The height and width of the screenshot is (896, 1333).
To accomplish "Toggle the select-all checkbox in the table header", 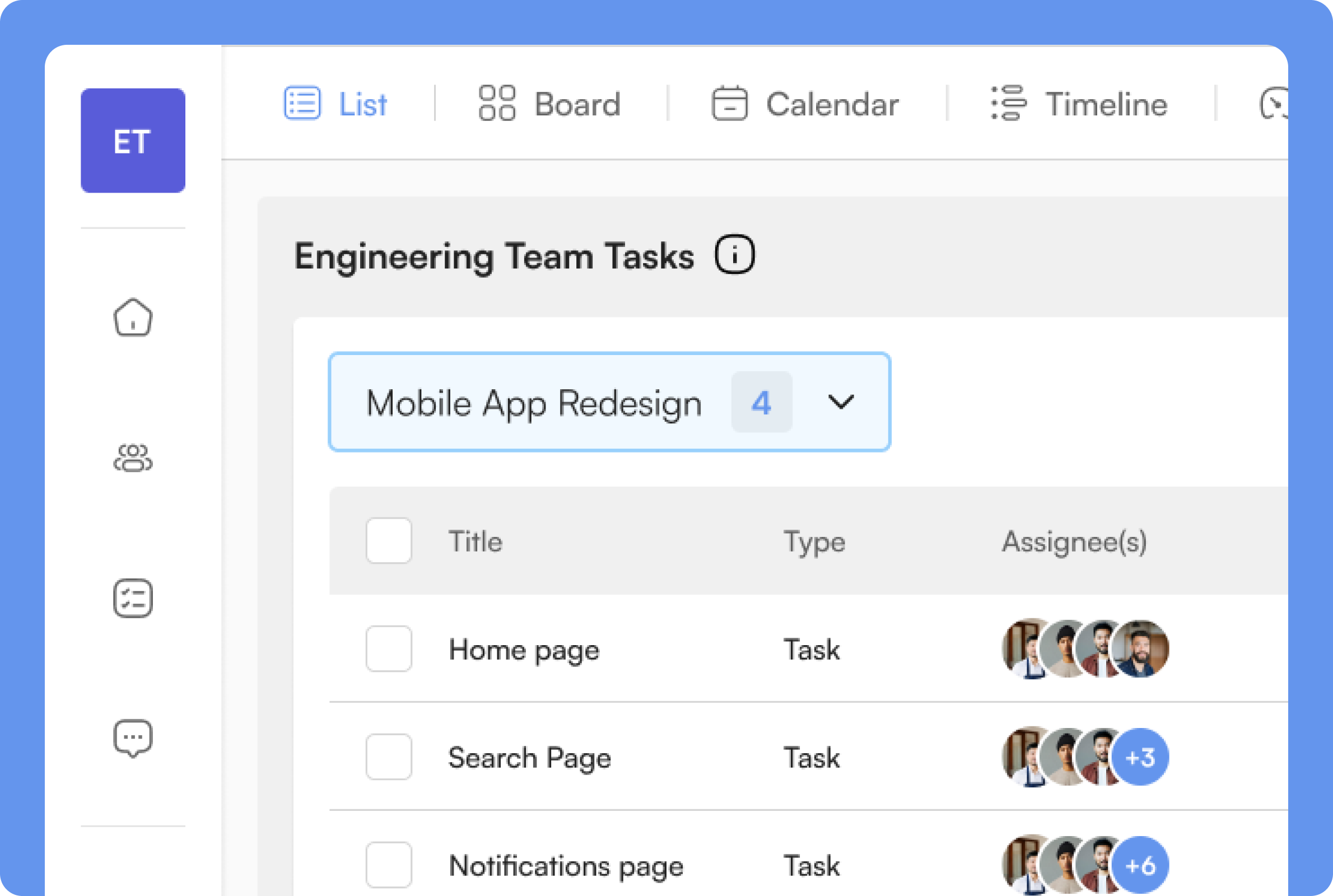I will coord(389,540).
